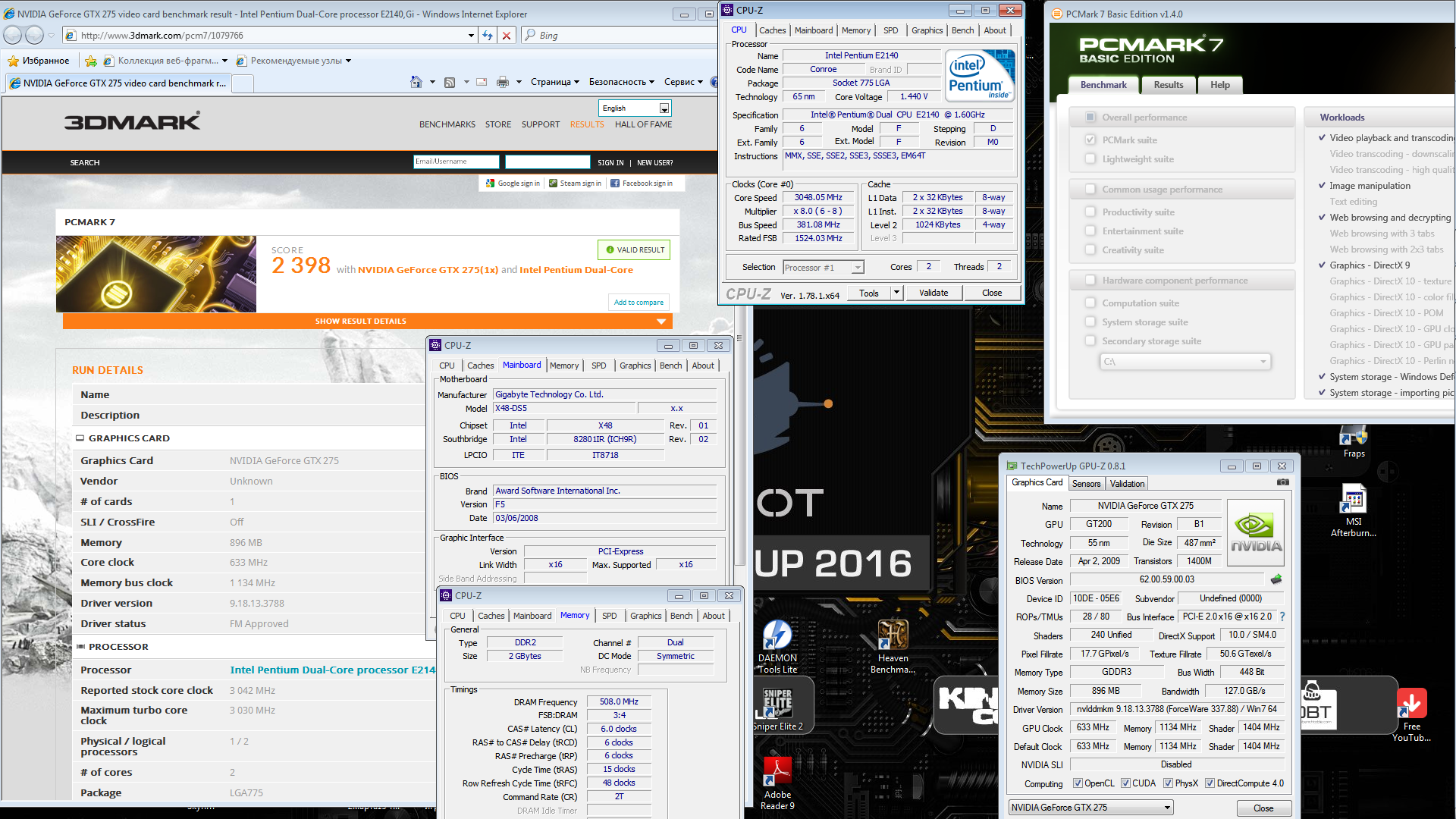Screen dimensions: 1456x819
Task: Toggle the DirectCompute 4.0 checkbox in GPU-Z
Action: [x=1210, y=783]
